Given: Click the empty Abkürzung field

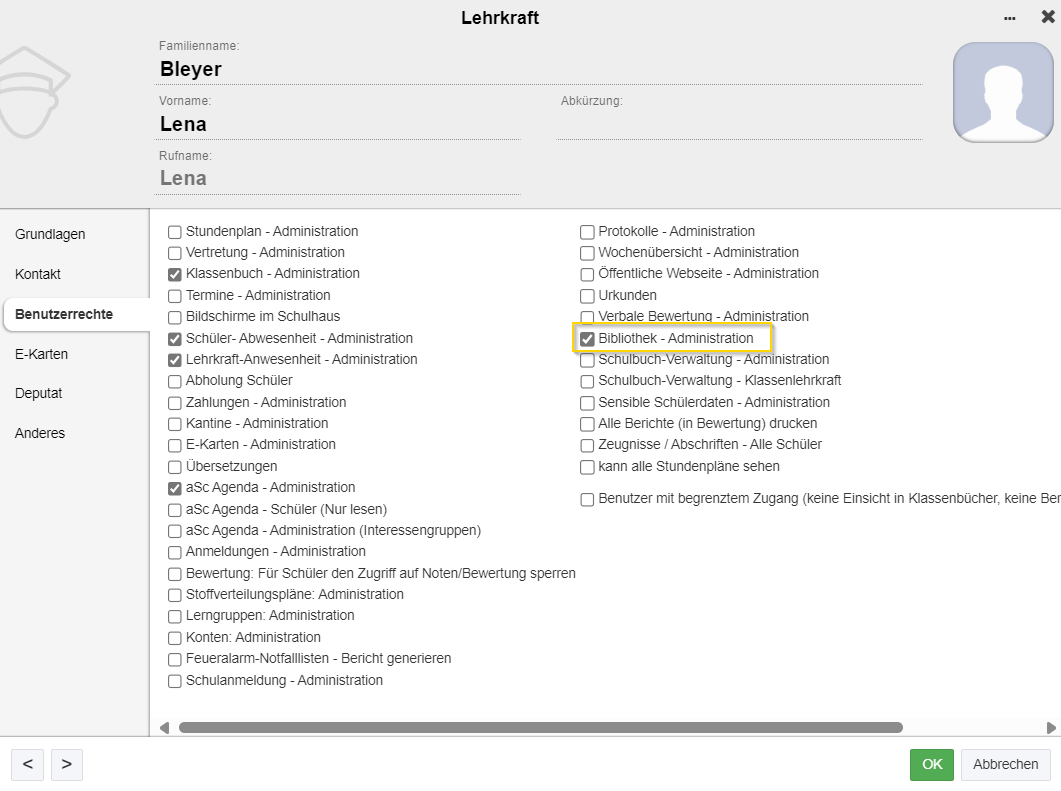Looking at the screenshot, I should (739, 125).
